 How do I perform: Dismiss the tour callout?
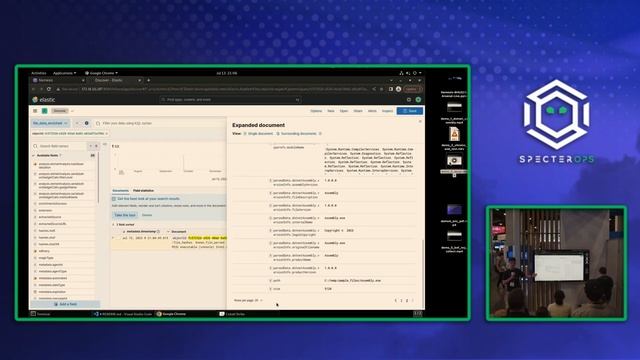tap(147, 215)
